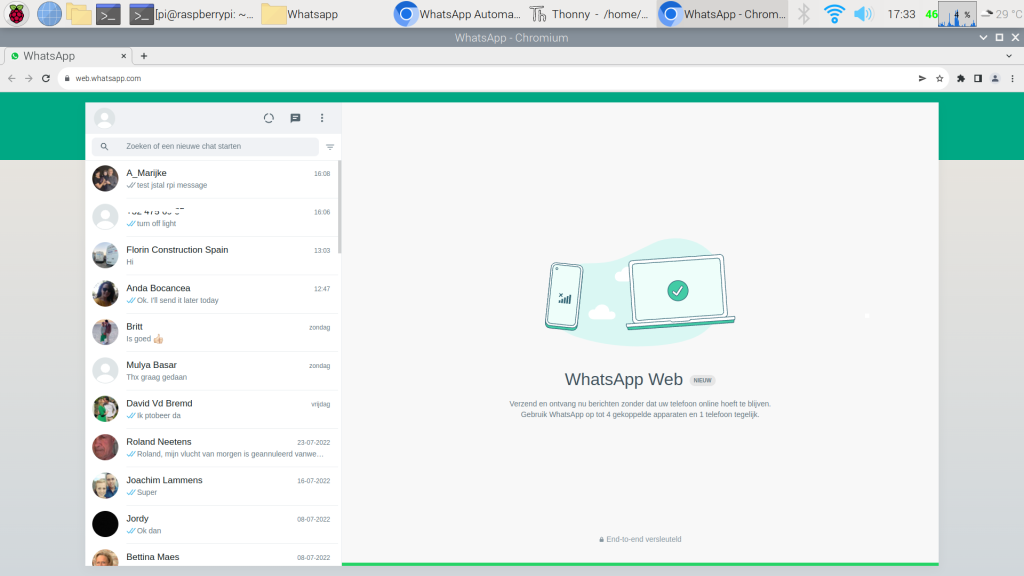Toggle the unread chats filter

(330, 146)
